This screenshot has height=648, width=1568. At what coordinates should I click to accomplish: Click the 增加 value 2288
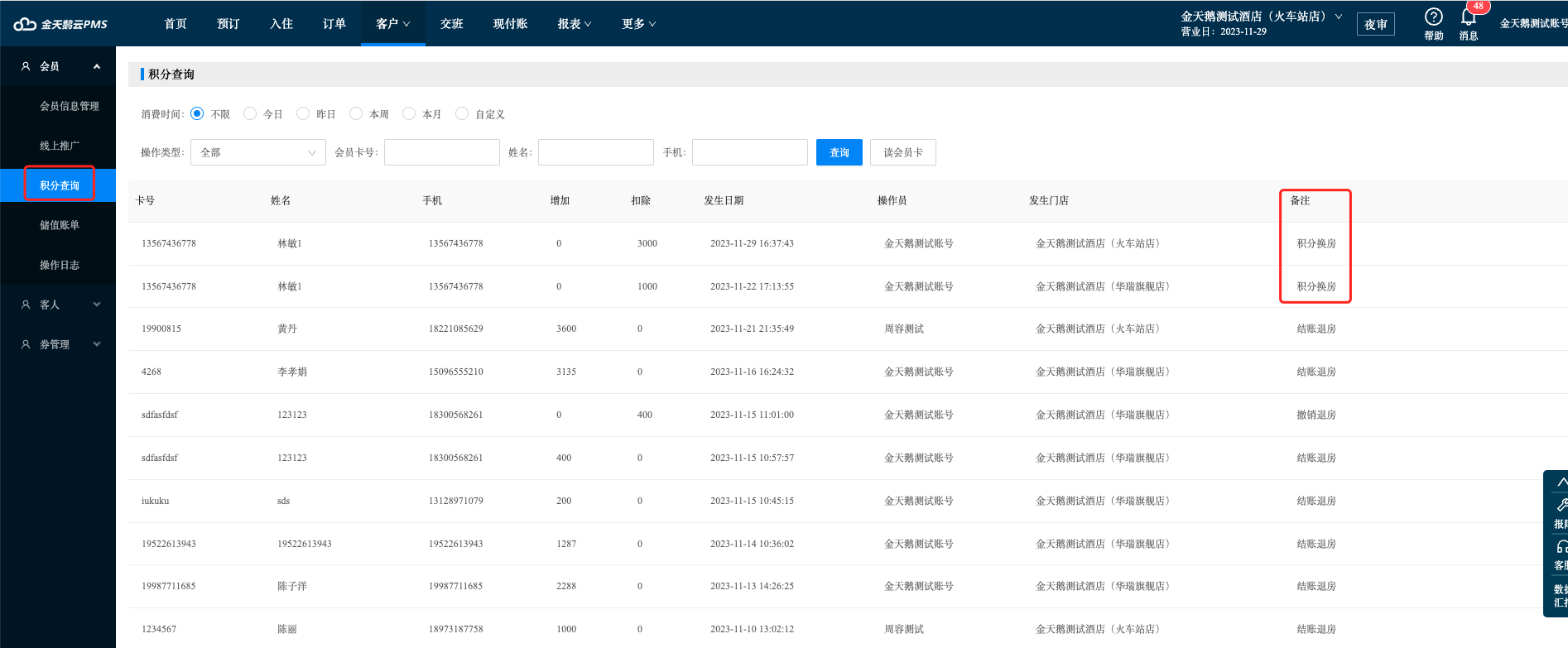pos(566,586)
